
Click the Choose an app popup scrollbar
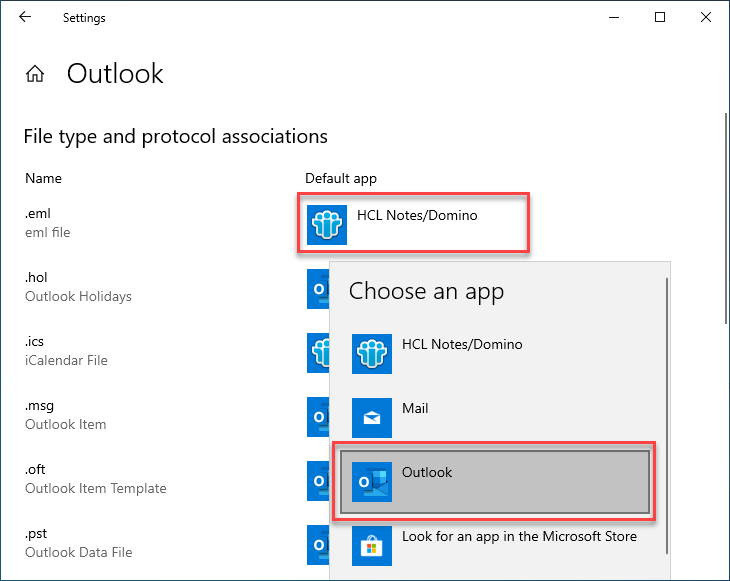[x=667, y=416]
